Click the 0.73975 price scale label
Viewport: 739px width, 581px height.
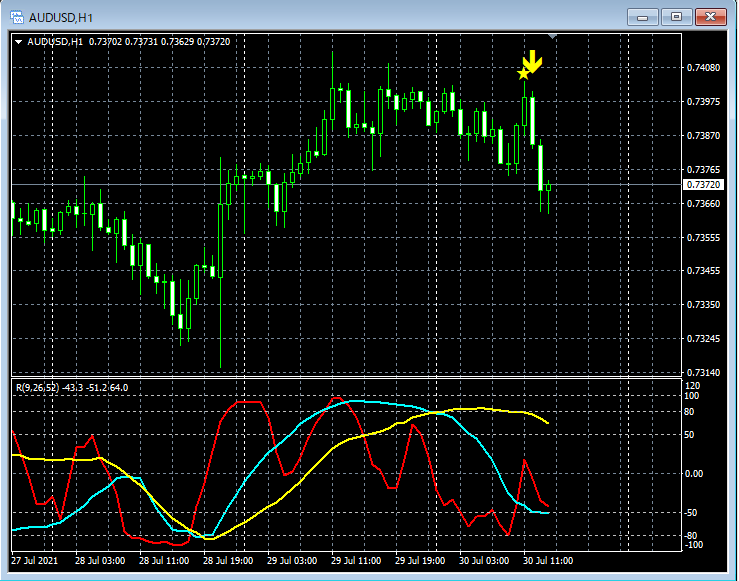click(x=703, y=102)
